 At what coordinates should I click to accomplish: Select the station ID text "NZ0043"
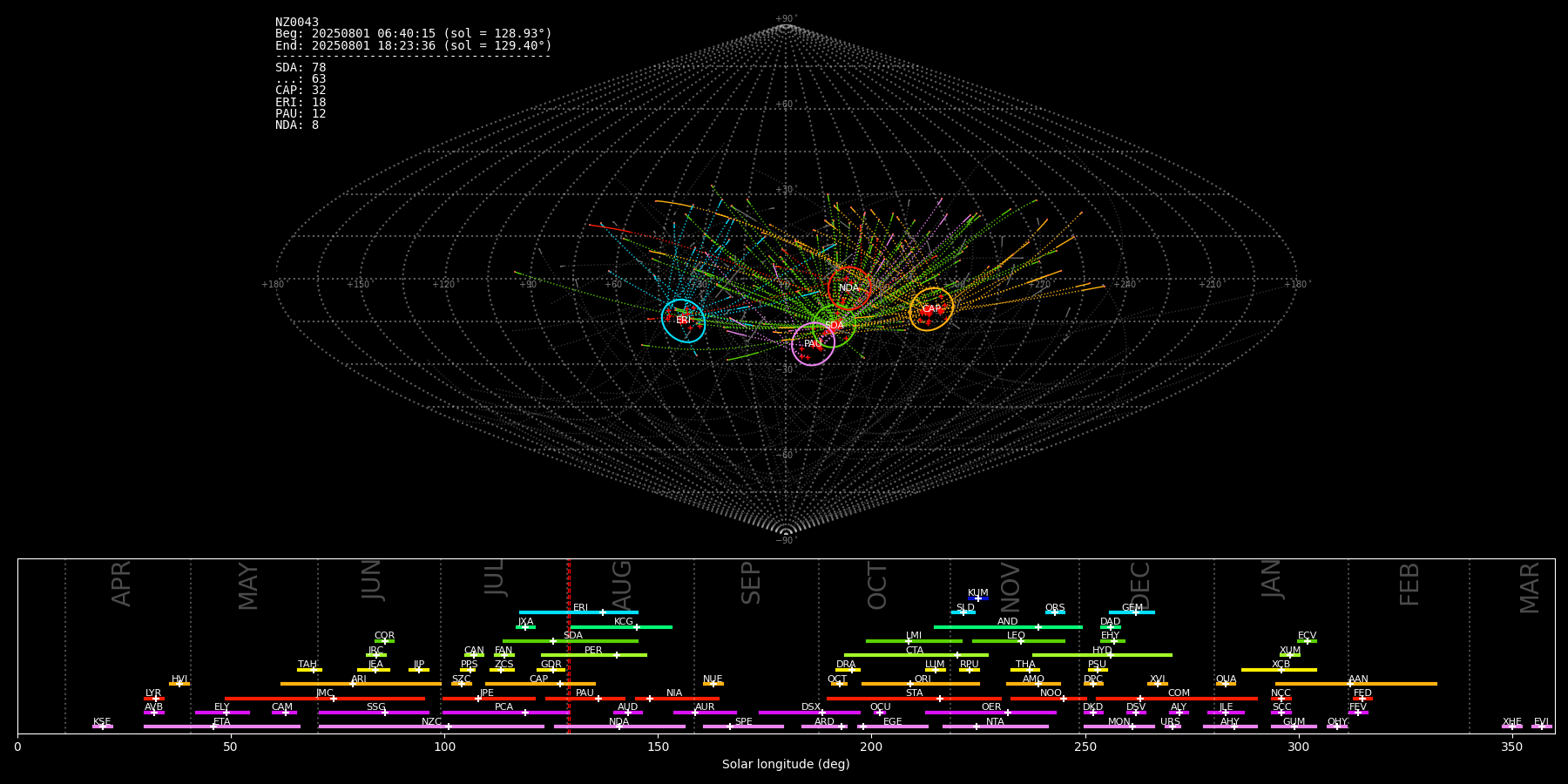297,23
